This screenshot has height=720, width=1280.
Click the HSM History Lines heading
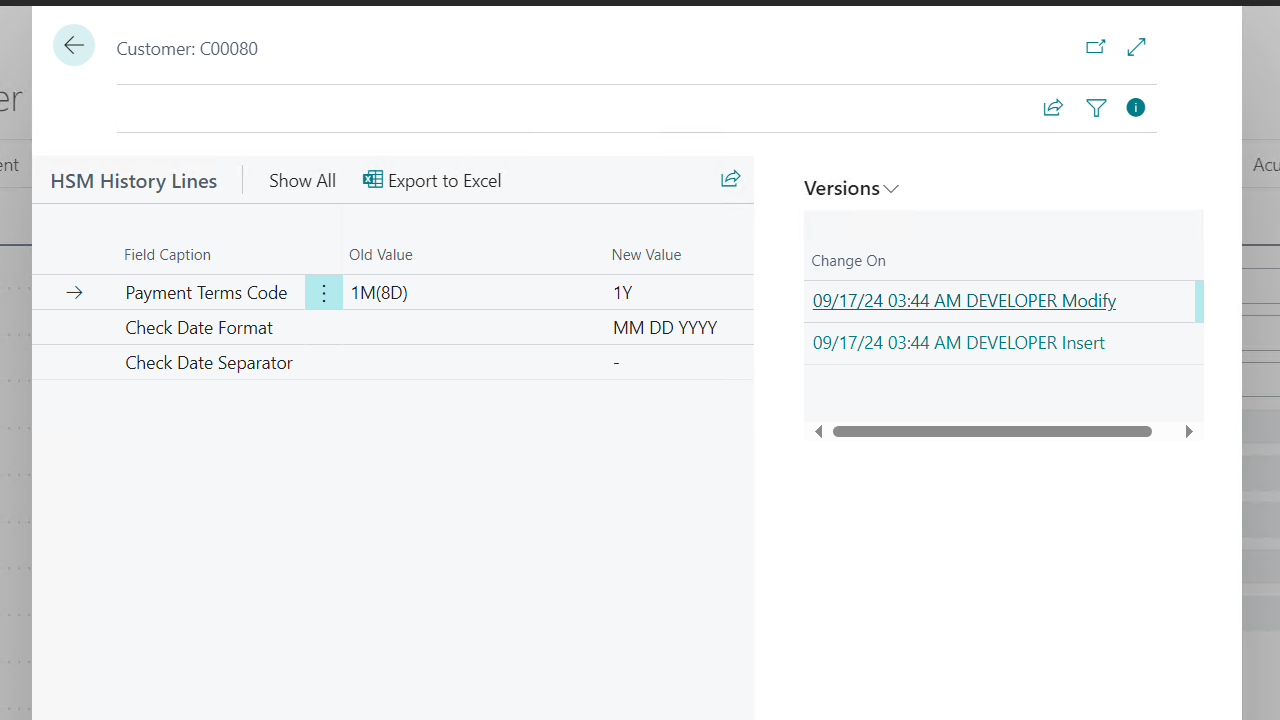[134, 181]
